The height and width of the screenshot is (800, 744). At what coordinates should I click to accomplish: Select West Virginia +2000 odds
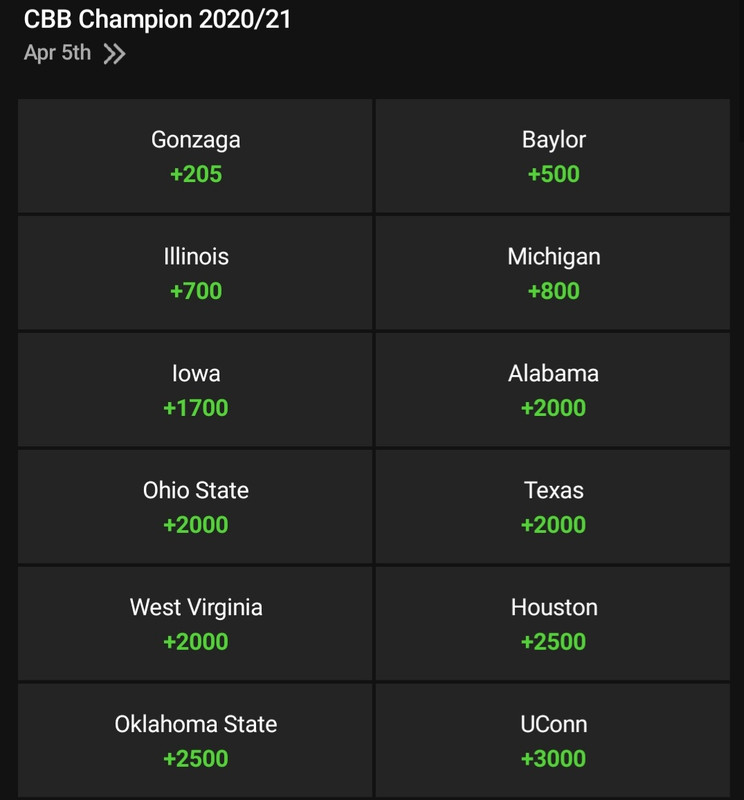point(196,624)
